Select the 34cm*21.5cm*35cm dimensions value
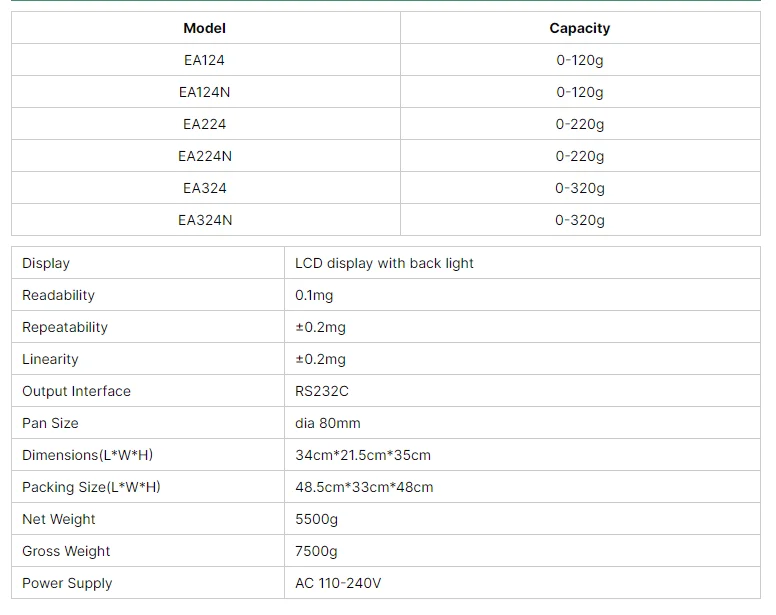Screen dimensions: 776x615 point(363,455)
